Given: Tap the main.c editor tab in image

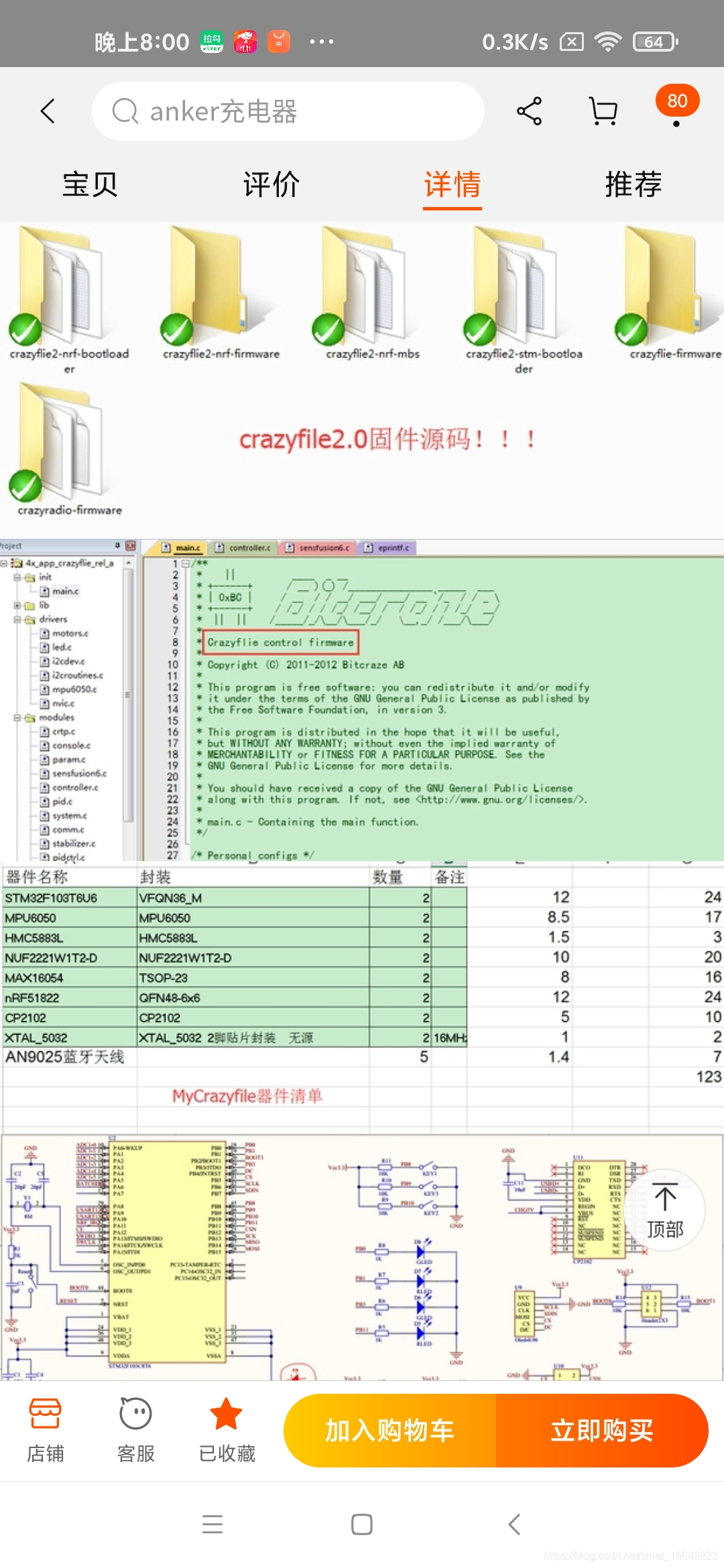Looking at the screenshot, I should point(182,547).
